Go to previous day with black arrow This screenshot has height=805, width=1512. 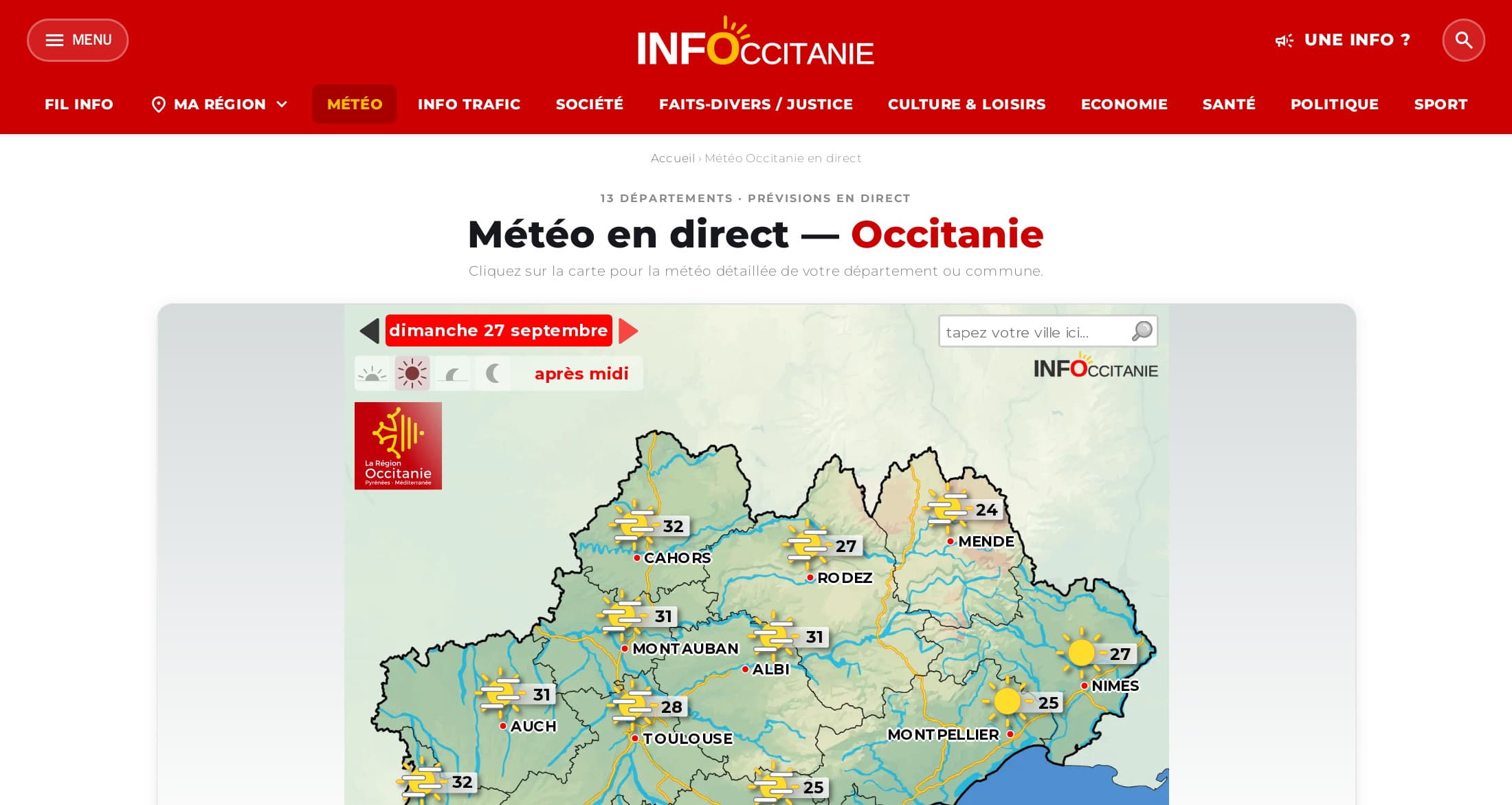click(x=370, y=331)
